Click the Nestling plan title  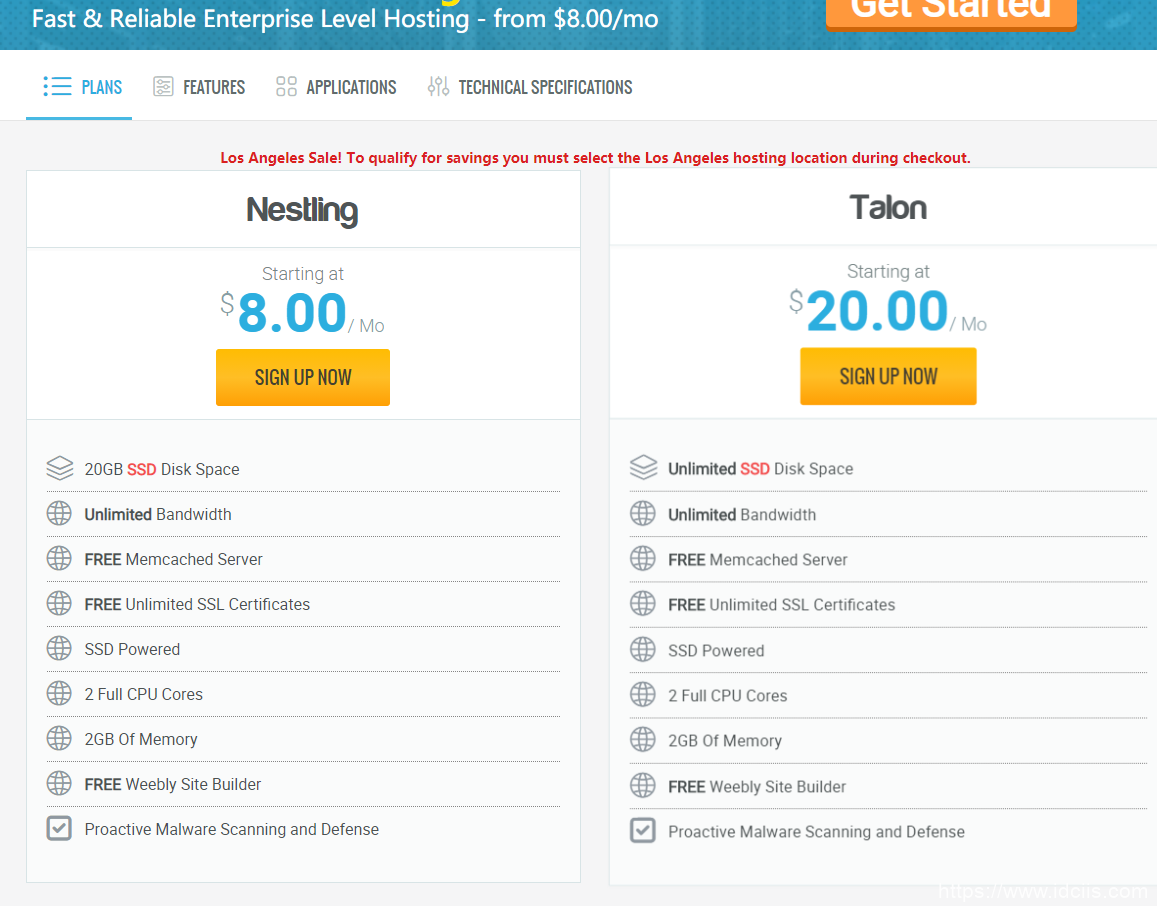click(x=302, y=210)
